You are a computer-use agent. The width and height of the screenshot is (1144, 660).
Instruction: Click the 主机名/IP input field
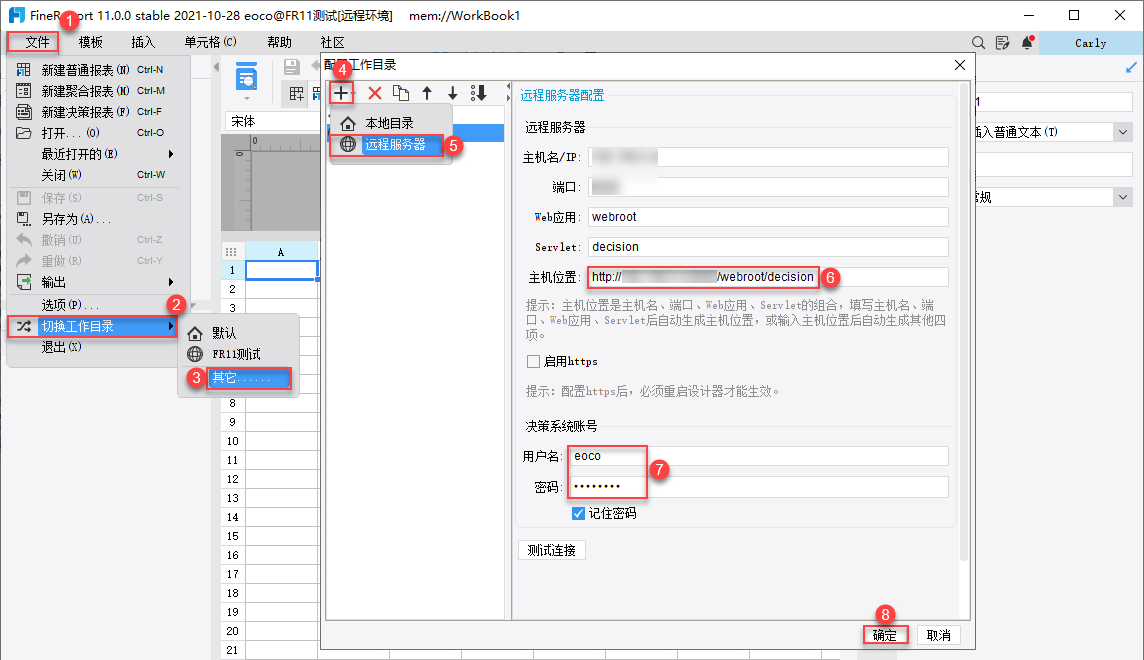768,157
